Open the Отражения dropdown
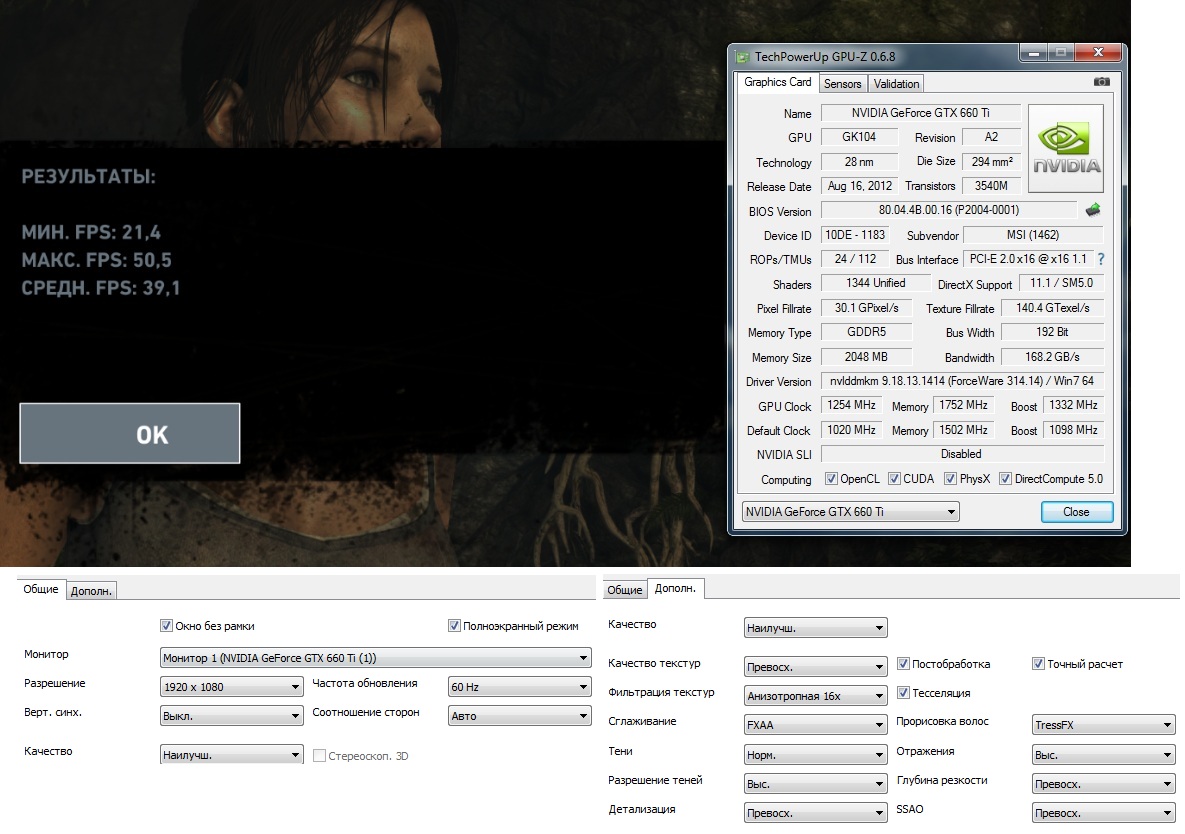The width and height of the screenshot is (1185, 834). point(1103,755)
